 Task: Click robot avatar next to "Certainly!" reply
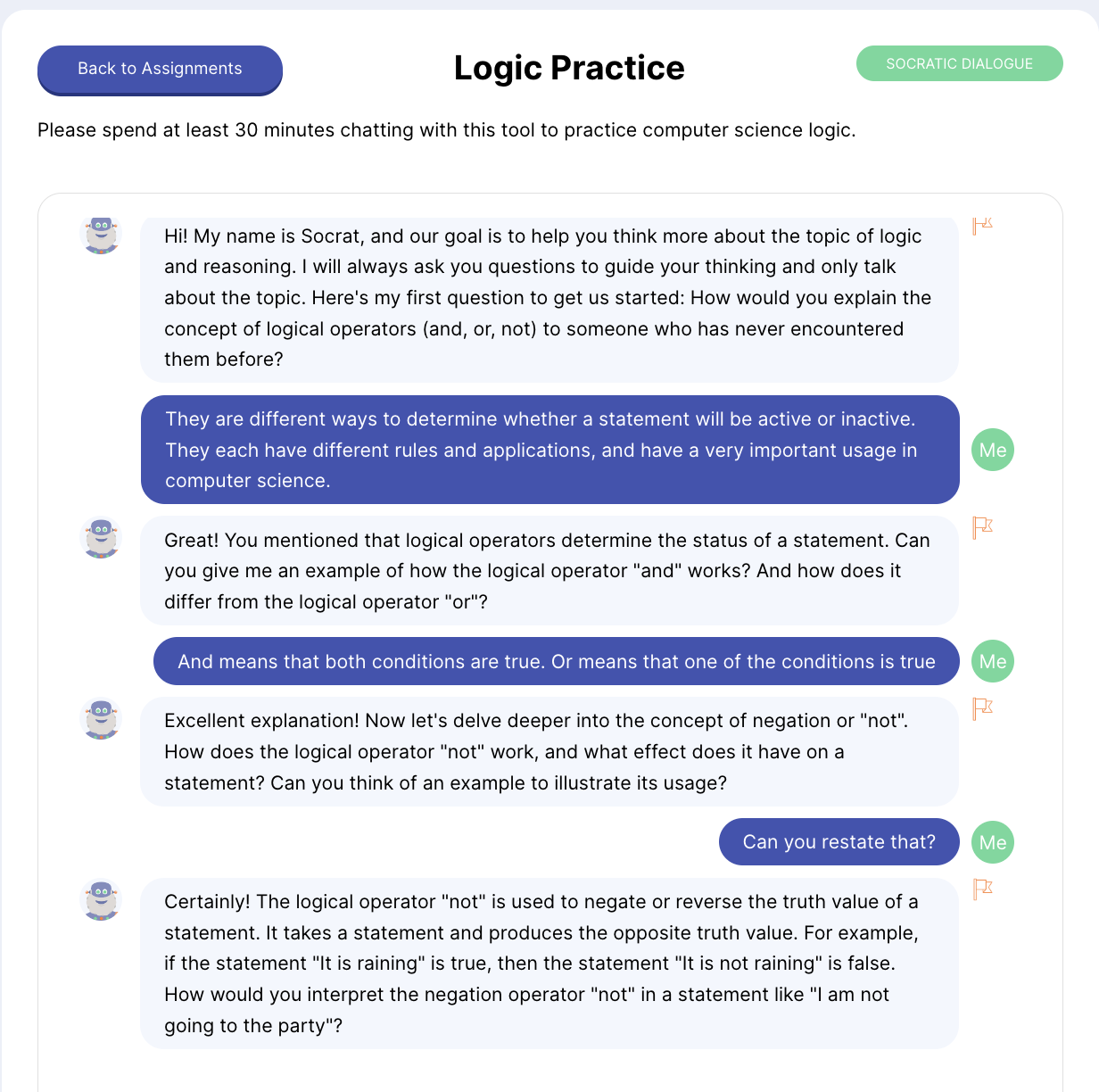pyautogui.click(x=102, y=899)
